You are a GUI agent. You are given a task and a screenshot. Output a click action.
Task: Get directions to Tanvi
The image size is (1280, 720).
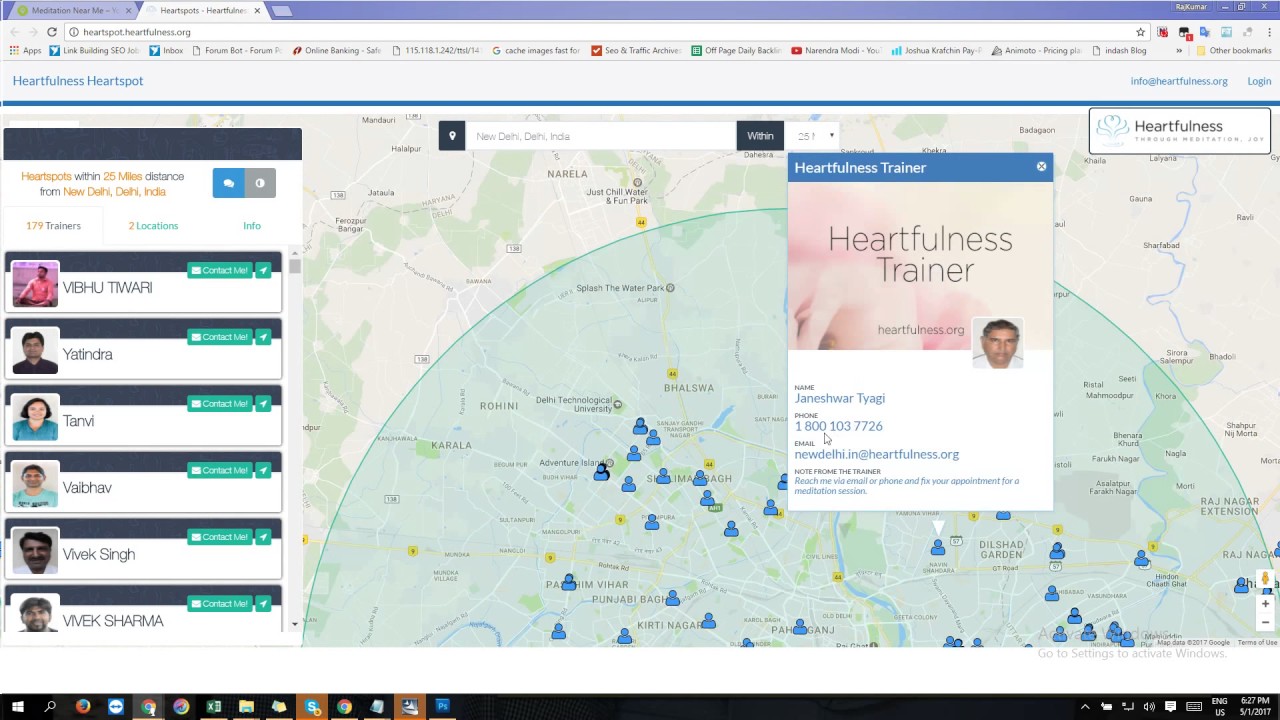(263, 404)
